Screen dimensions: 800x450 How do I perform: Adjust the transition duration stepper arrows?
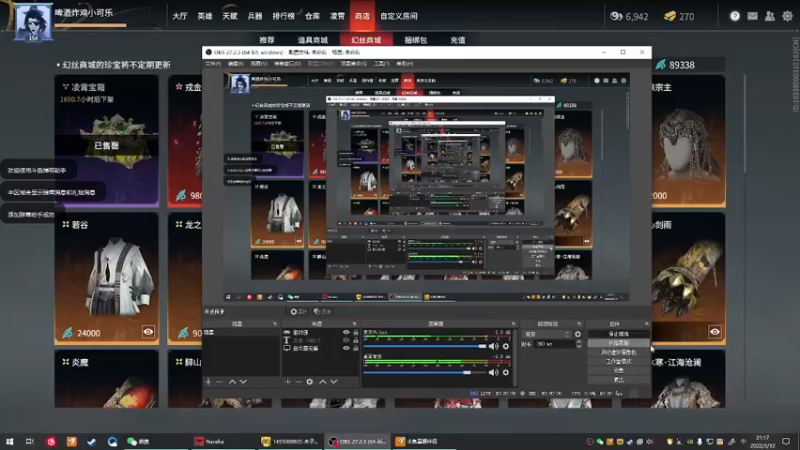[x=579, y=344]
